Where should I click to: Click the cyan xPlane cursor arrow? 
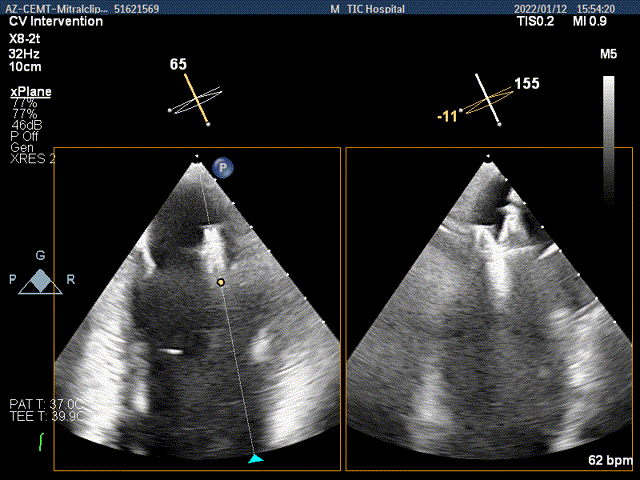coord(256,458)
